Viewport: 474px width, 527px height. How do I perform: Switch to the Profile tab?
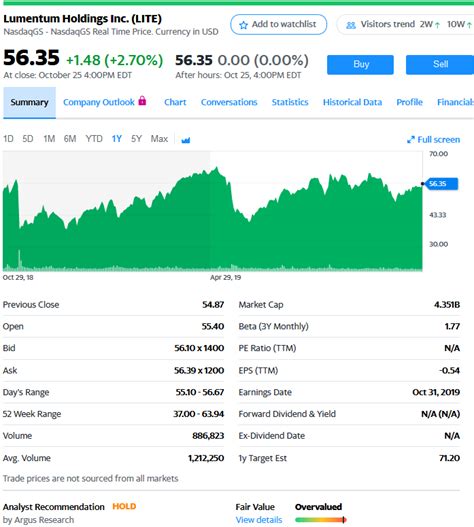pos(409,102)
